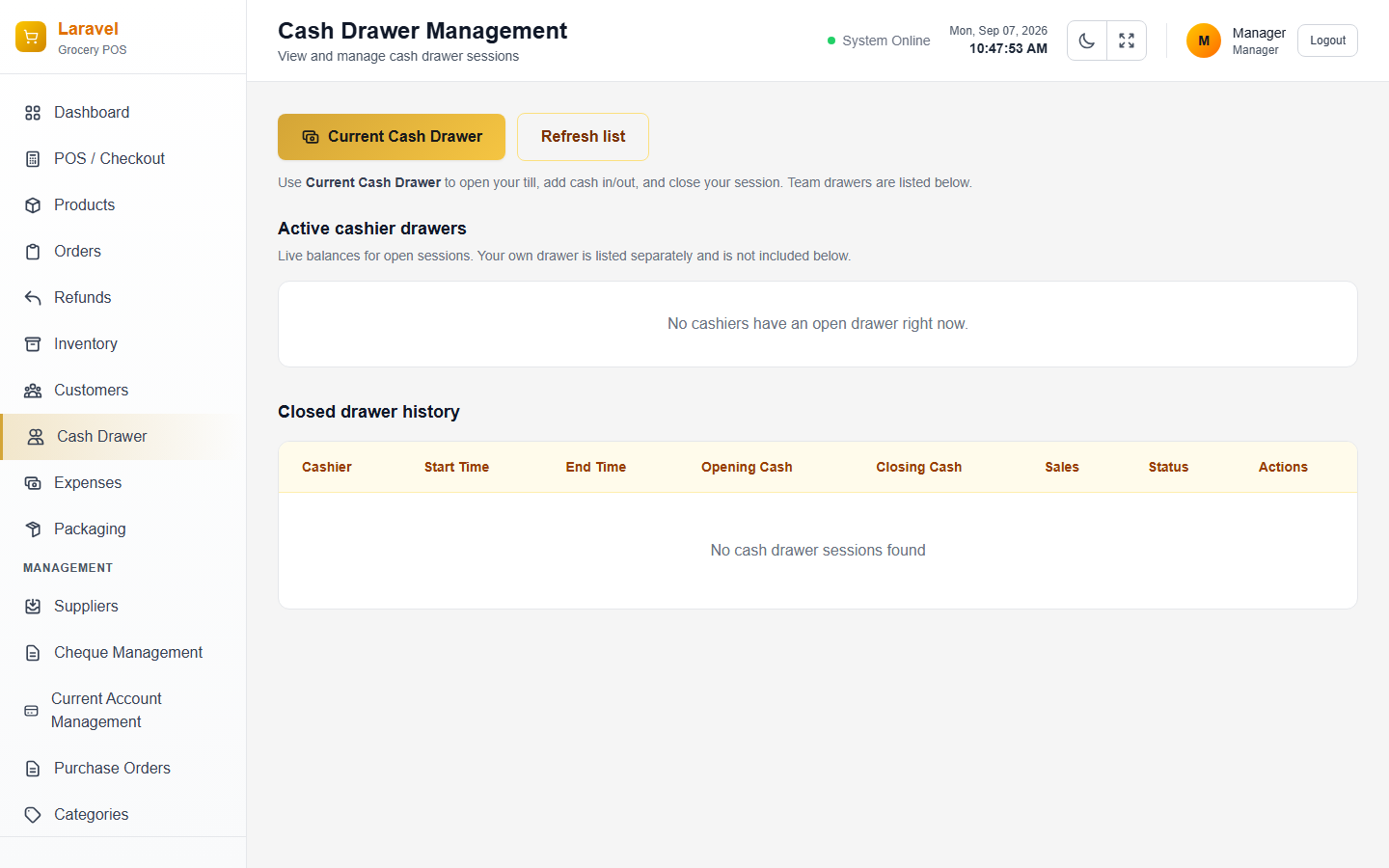Go to POS / Checkout

(123, 159)
